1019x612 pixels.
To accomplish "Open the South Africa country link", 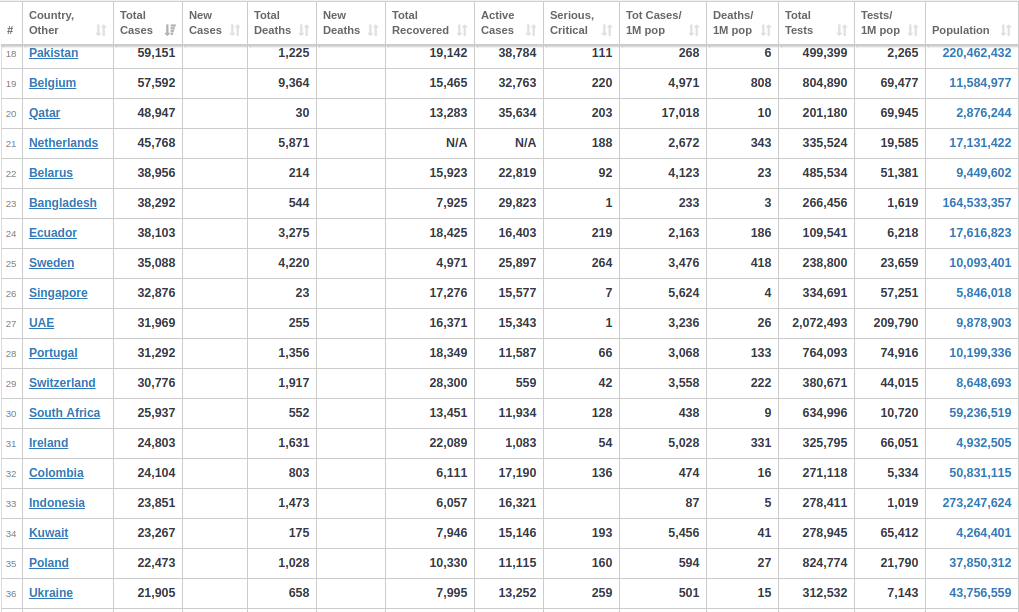I will point(64,413).
